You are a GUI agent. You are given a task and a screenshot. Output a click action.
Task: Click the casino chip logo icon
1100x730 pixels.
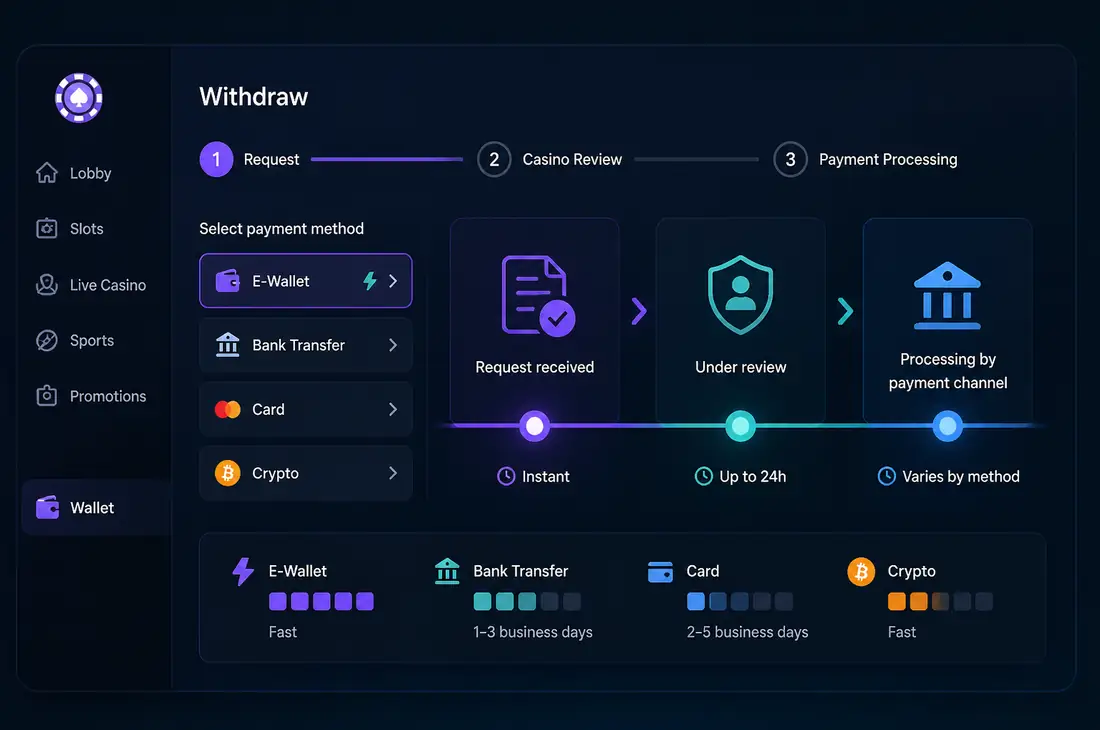tap(79, 98)
